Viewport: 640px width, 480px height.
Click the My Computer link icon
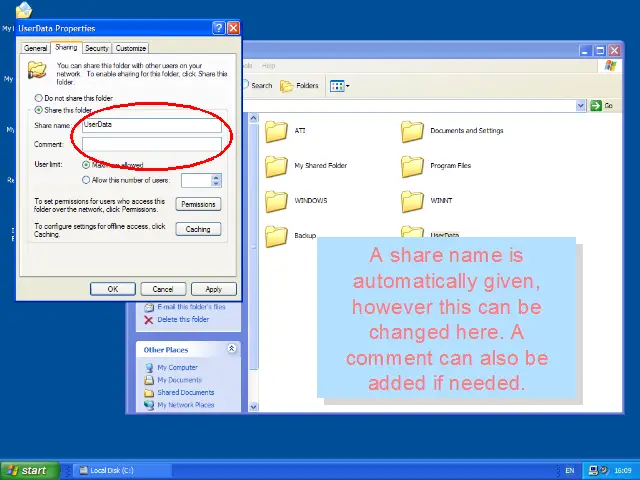(x=149, y=368)
